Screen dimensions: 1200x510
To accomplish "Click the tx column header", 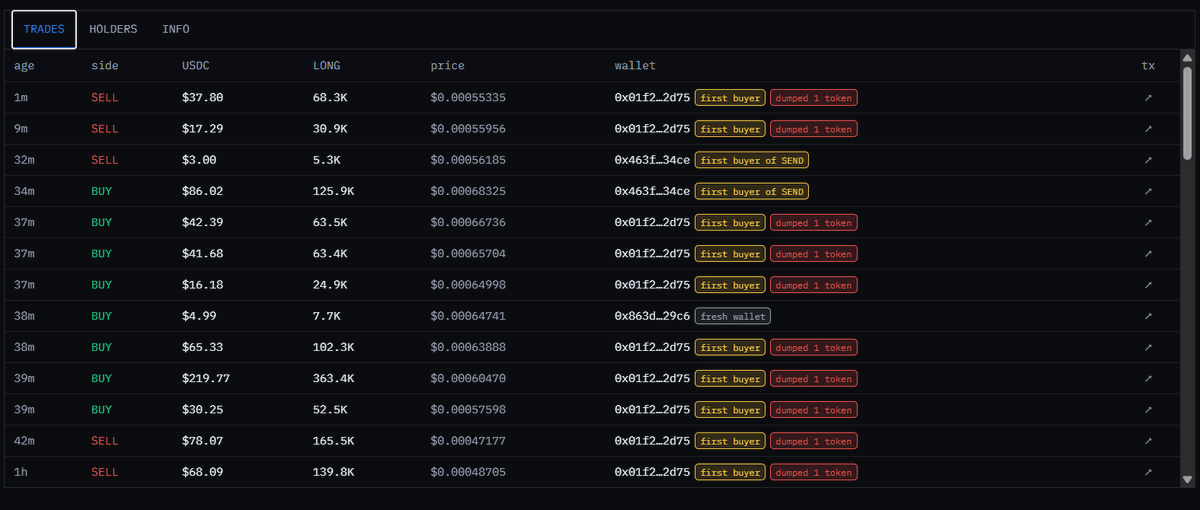I will click(1148, 66).
